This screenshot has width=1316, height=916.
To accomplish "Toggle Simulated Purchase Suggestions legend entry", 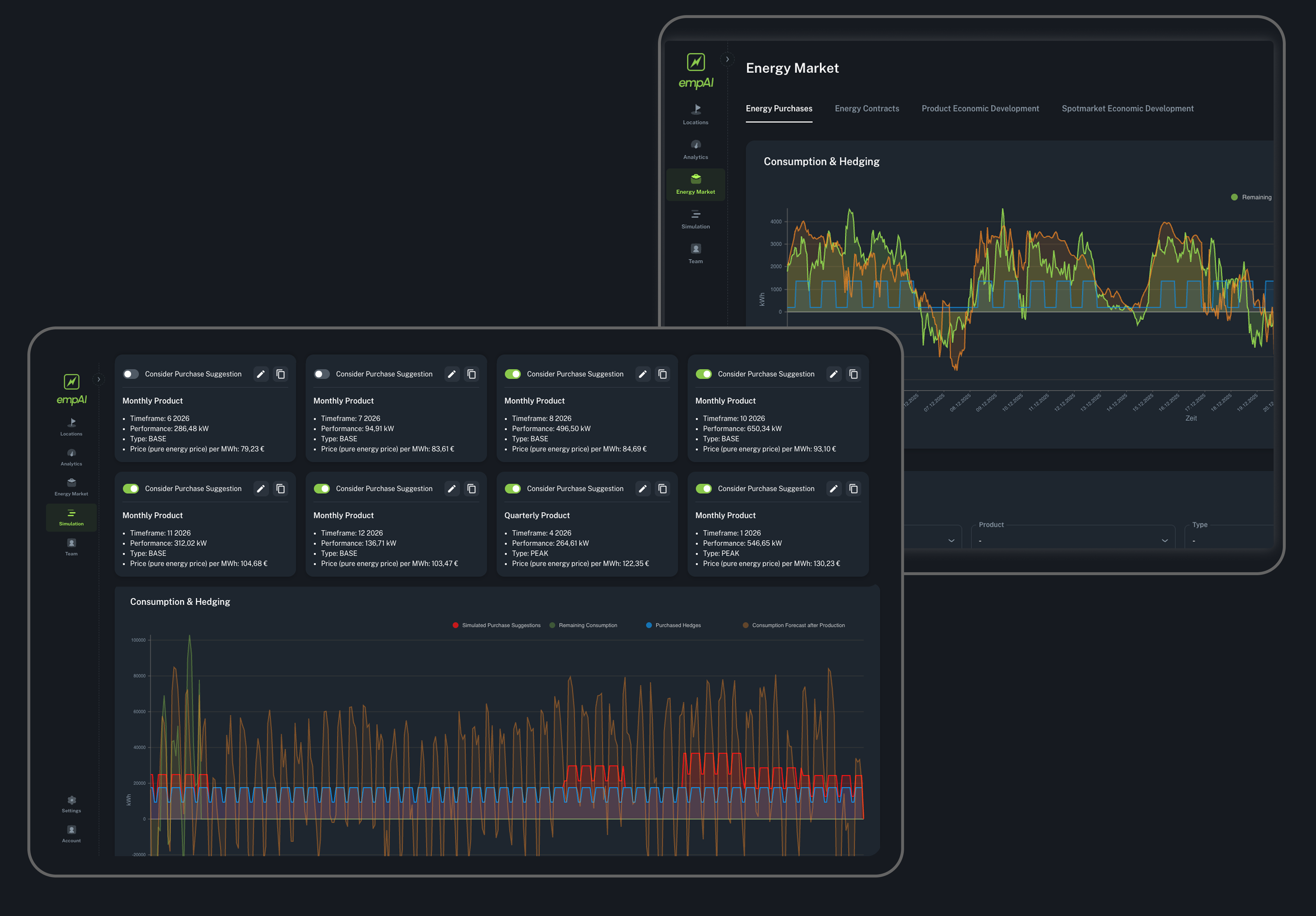I will [496, 625].
